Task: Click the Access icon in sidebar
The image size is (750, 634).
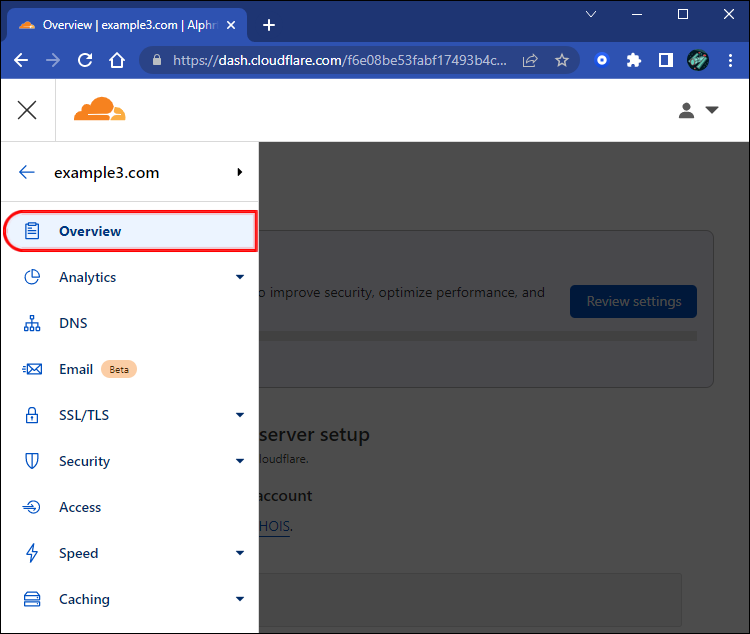Action: pyautogui.click(x=32, y=507)
